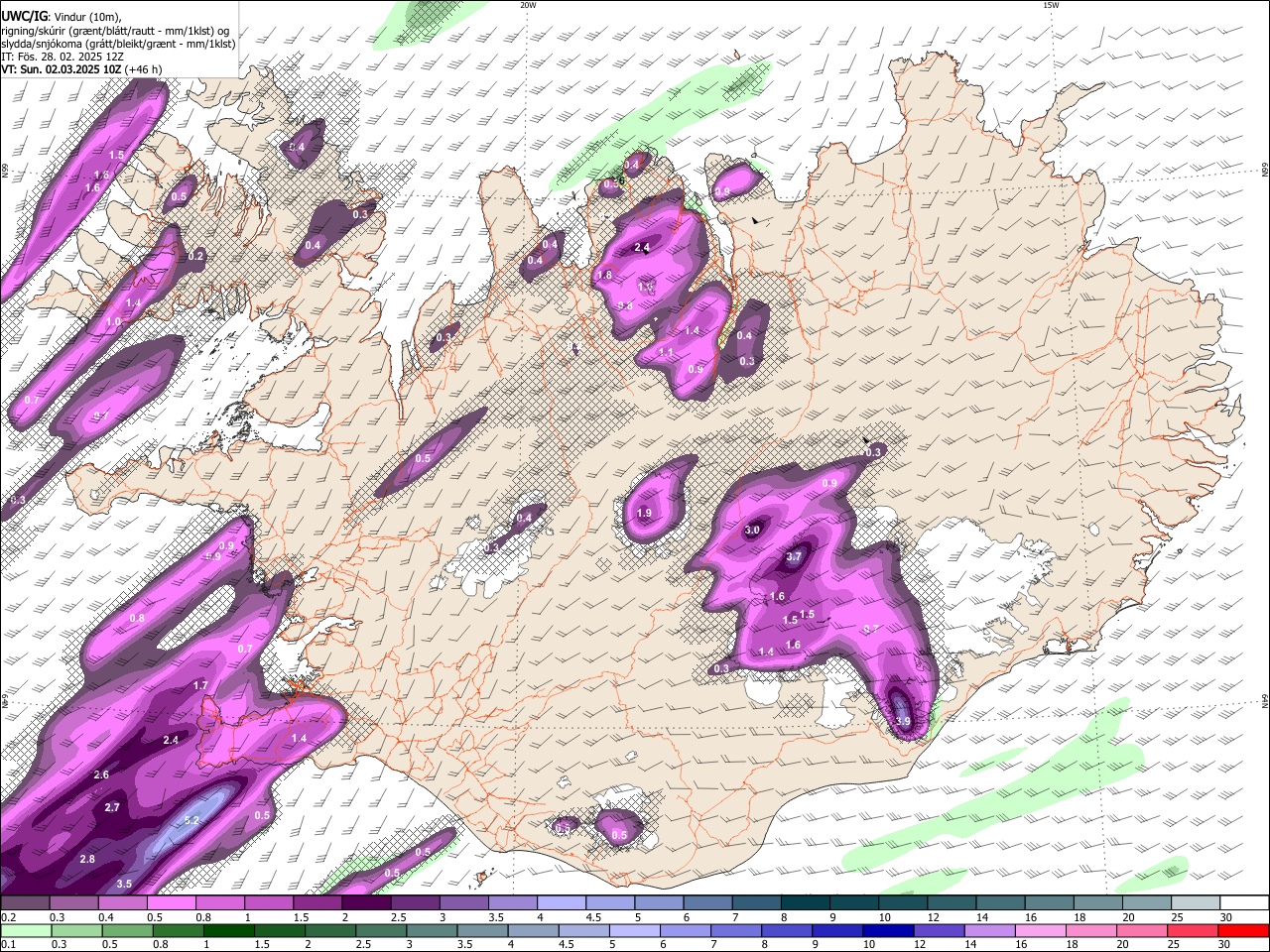Viewport: 1270px width, 952px height.
Task: Pick the 7 swatch in the blue rain legend
Action: coord(736,930)
